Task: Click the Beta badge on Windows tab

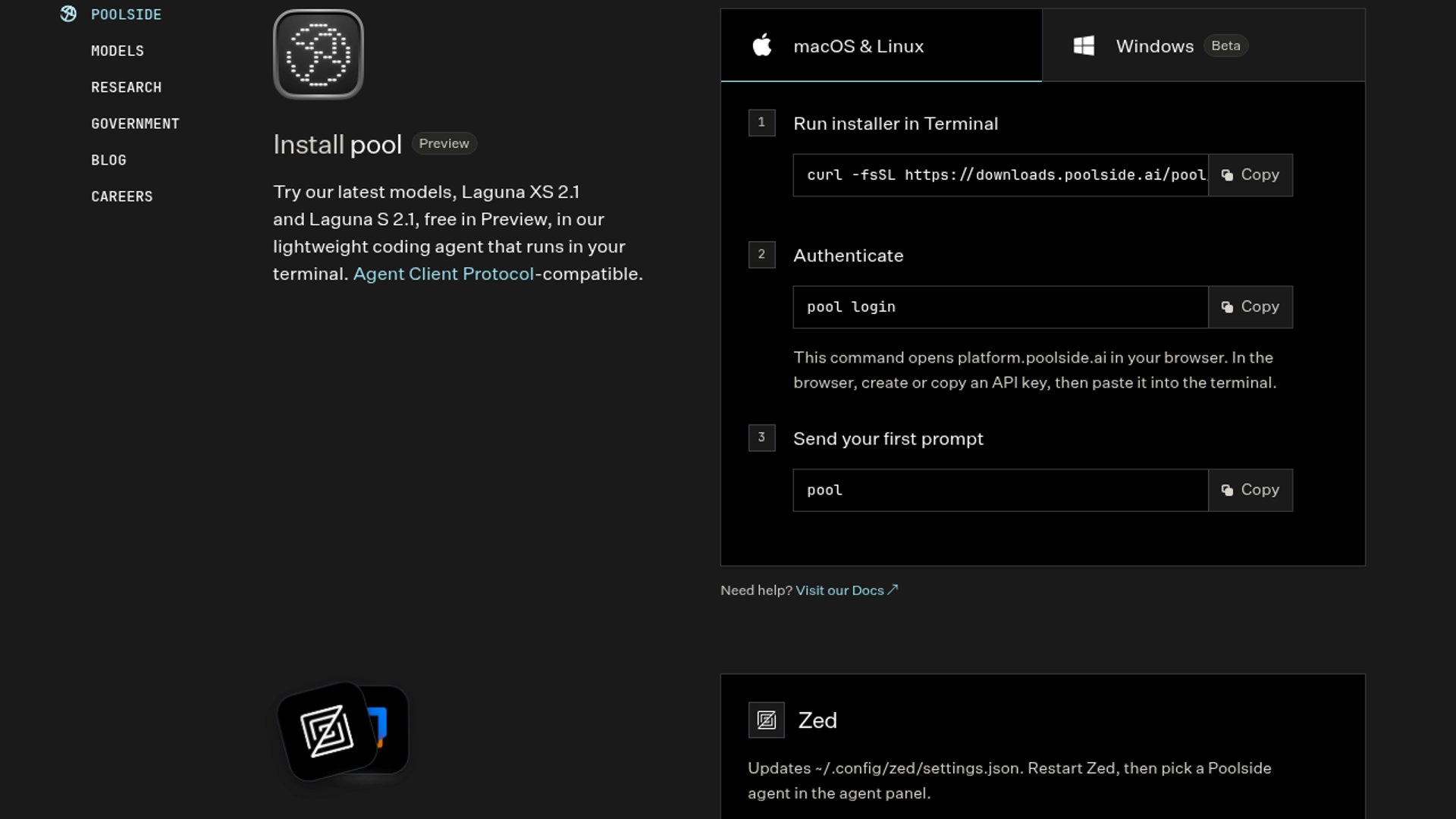Action: click(x=1225, y=45)
